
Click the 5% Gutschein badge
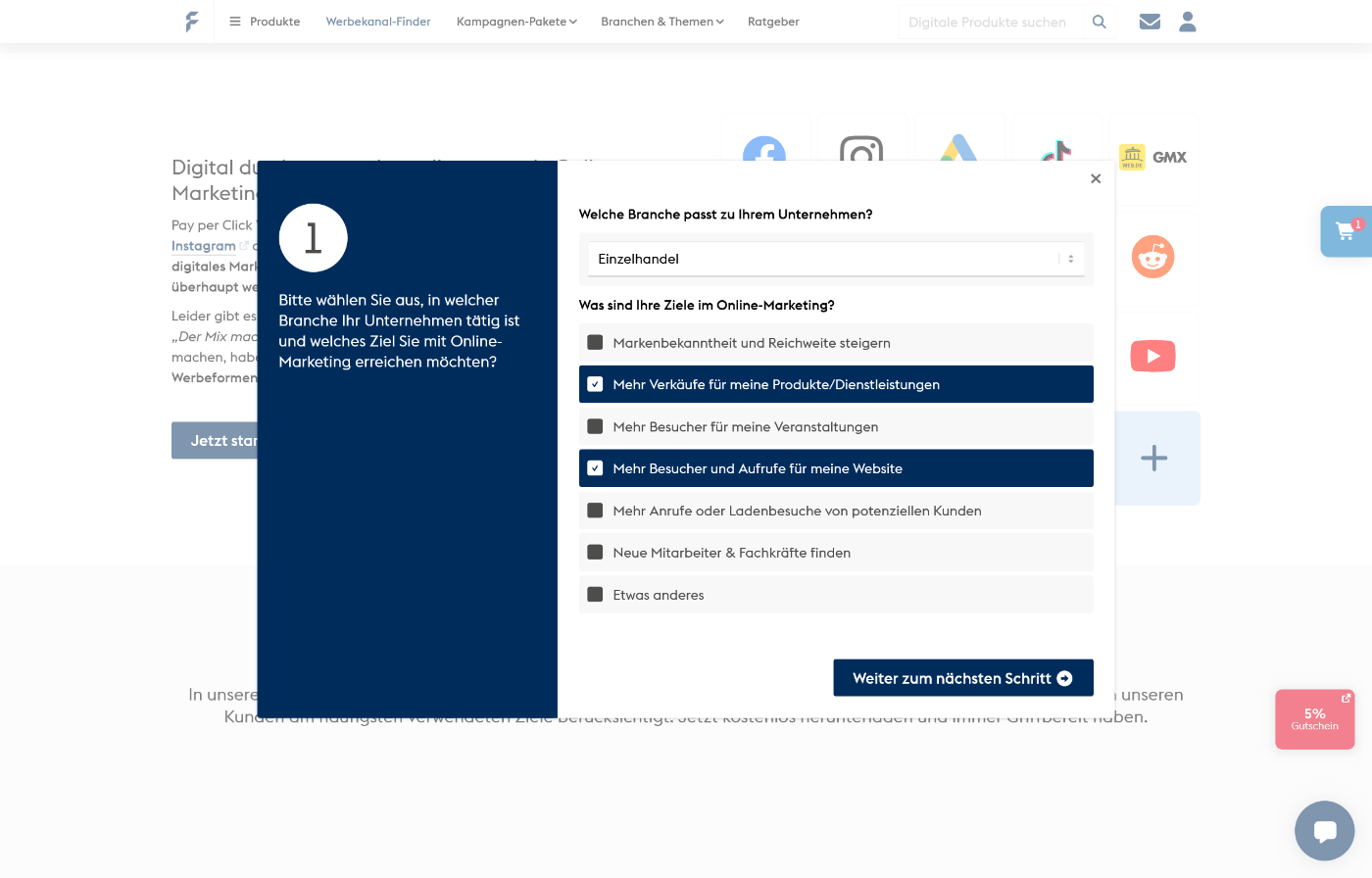[x=1314, y=719]
